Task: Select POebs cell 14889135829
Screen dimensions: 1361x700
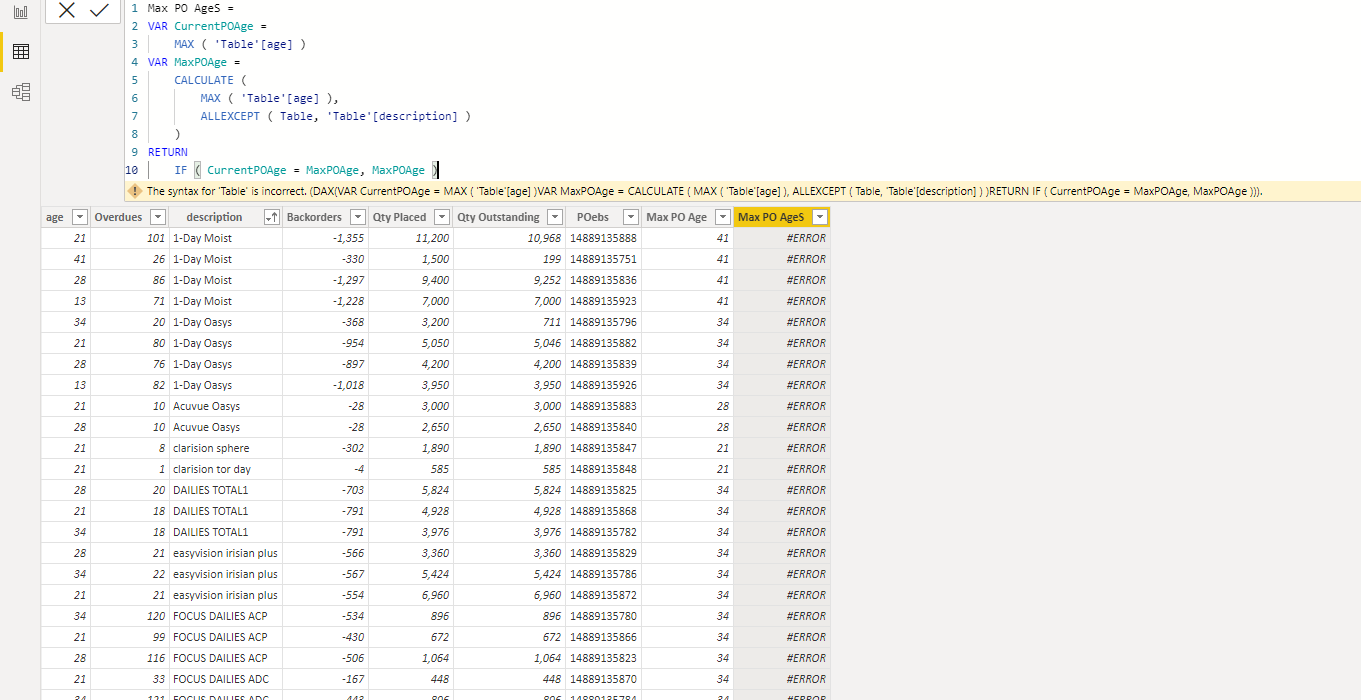Action: 603,553
